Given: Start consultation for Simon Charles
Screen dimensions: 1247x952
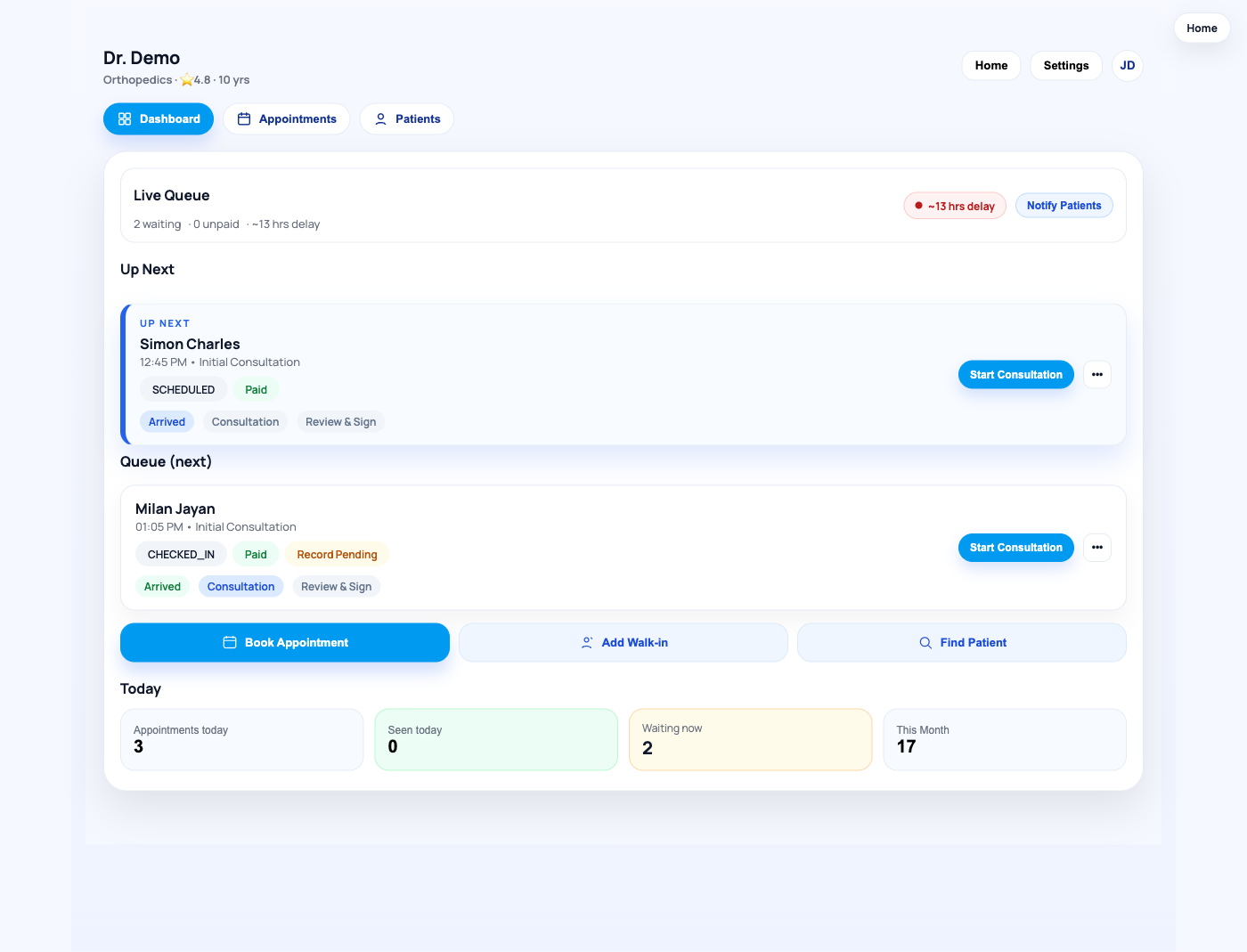Looking at the screenshot, I should coord(1015,375).
